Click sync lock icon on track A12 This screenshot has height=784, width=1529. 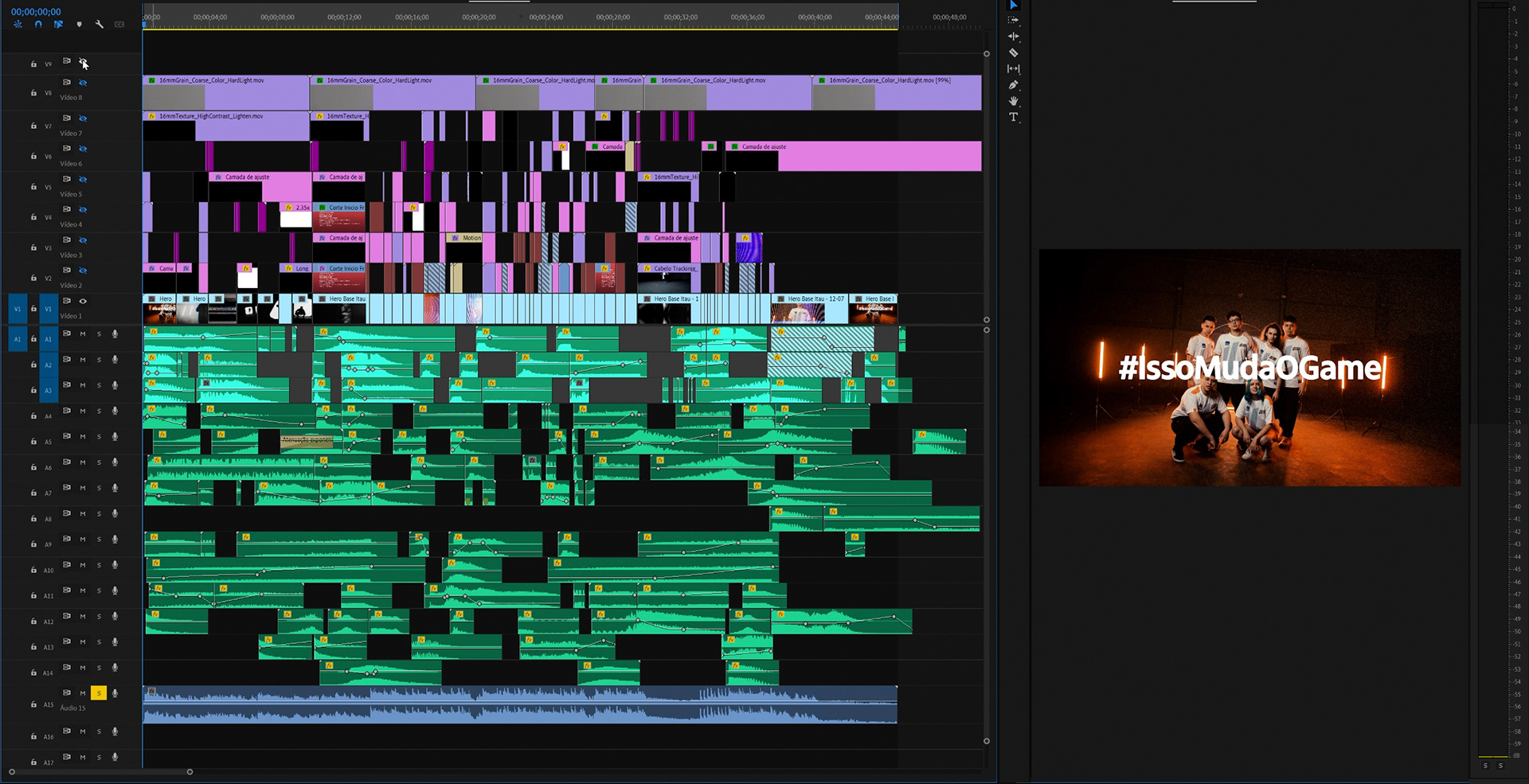point(67,616)
